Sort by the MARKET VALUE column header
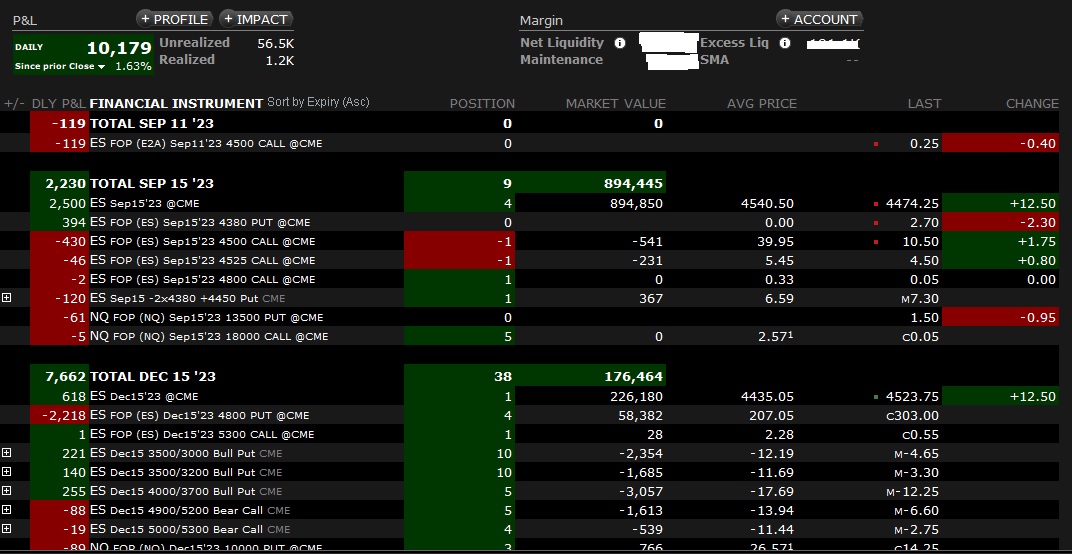Viewport: 1072px width, 554px height. 615,103
